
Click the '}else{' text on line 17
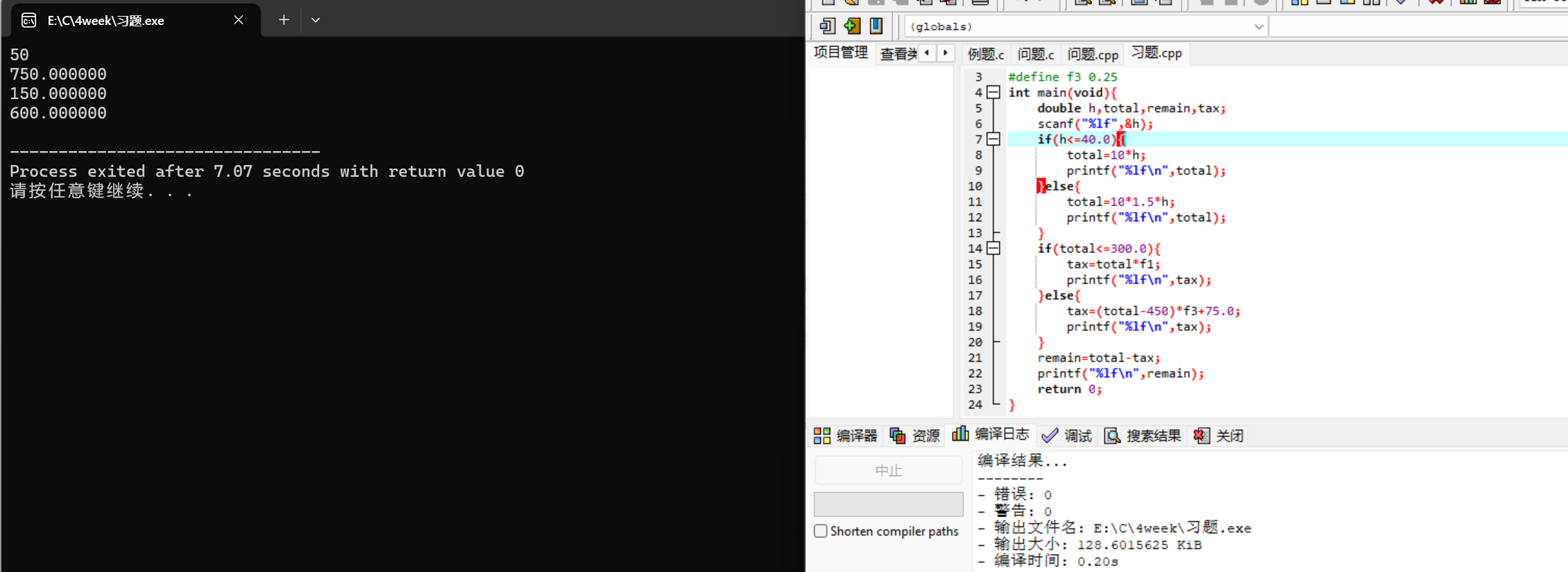[1059, 295]
